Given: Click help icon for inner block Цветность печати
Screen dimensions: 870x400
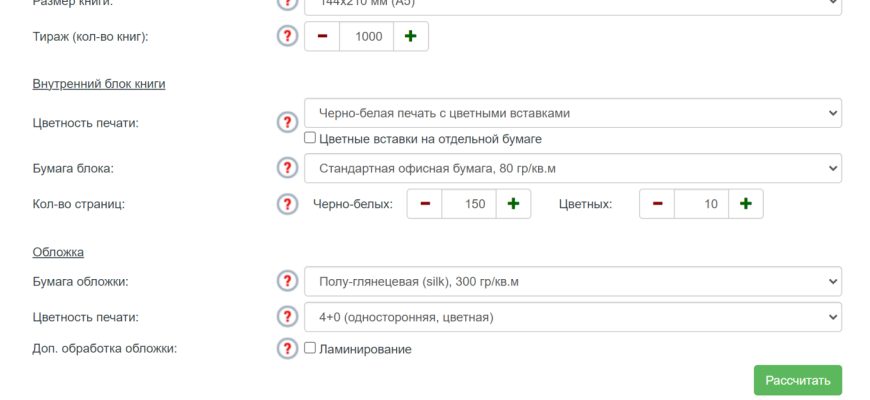Looking at the screenshot, I should point(287,122).
